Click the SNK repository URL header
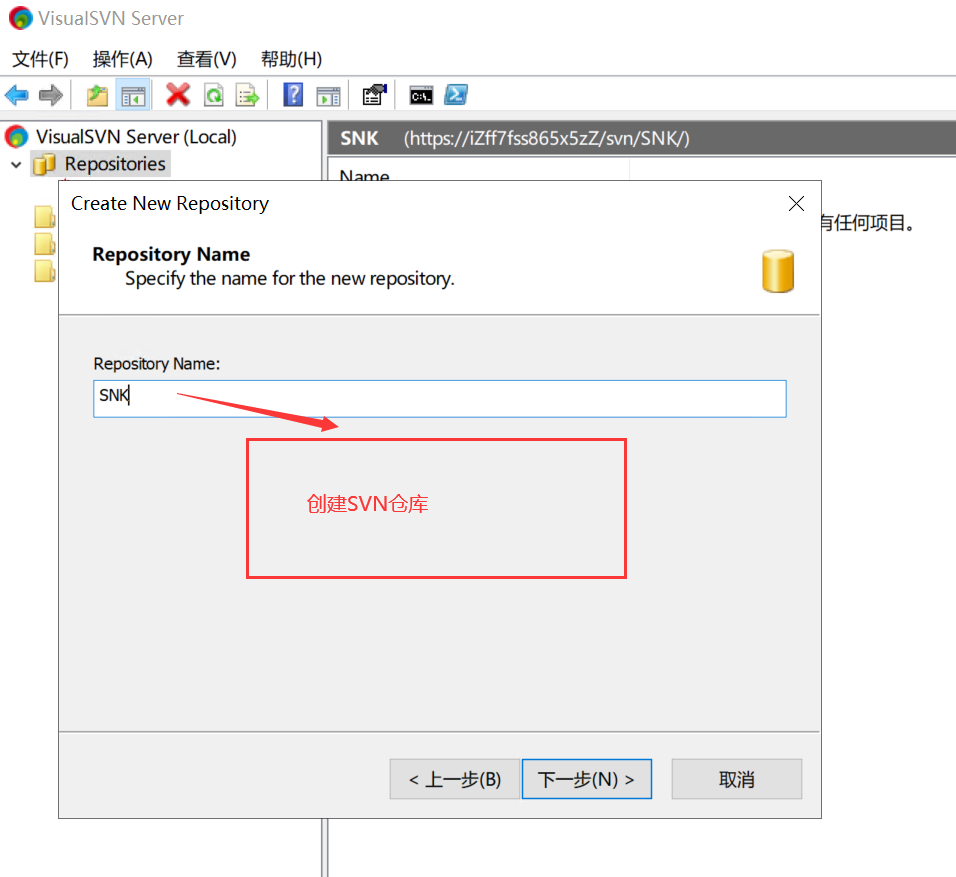The image size is (956, 877). [x=546, y=138]
